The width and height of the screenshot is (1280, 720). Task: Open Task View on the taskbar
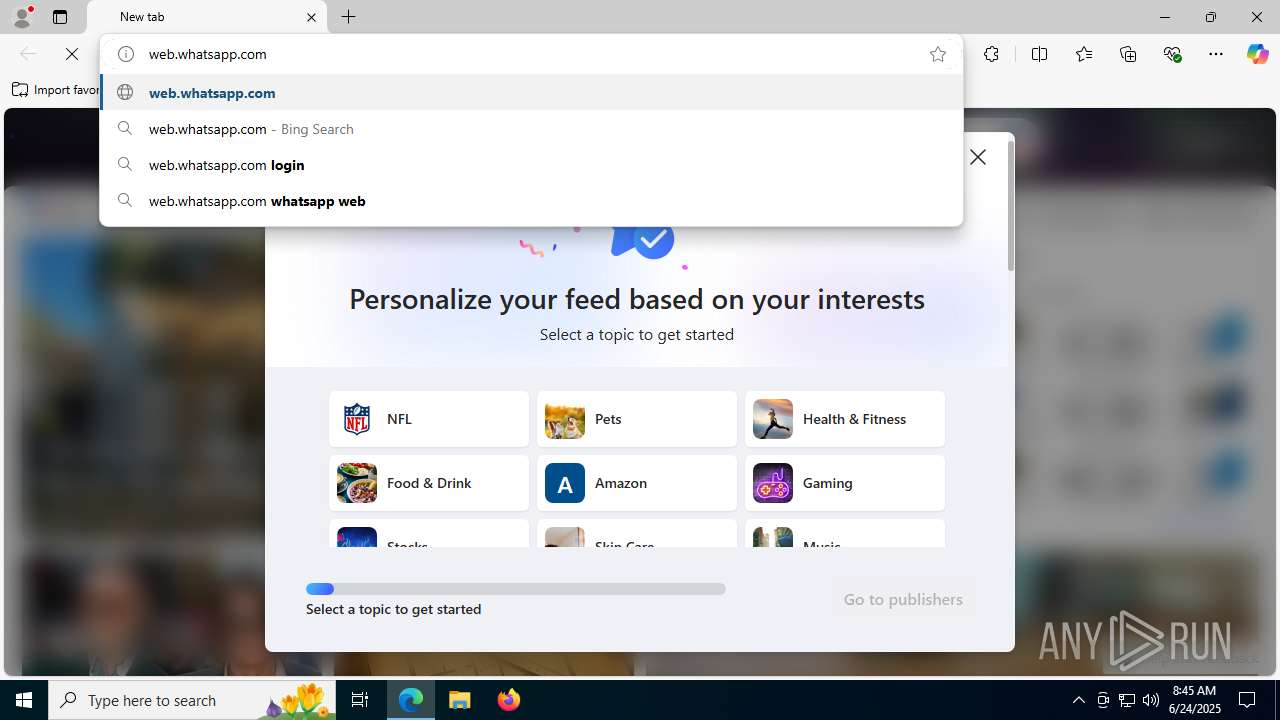361,700
